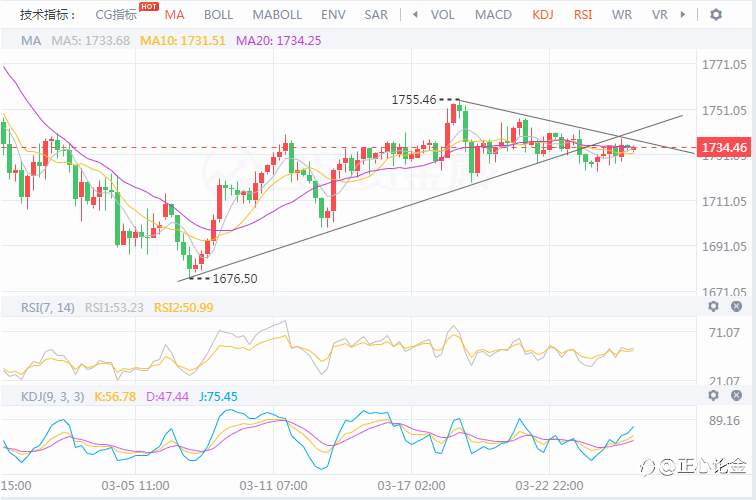This screenshot has height=500, width=756.
Task: Open the main chart settings gear
Action: [716, 15]
